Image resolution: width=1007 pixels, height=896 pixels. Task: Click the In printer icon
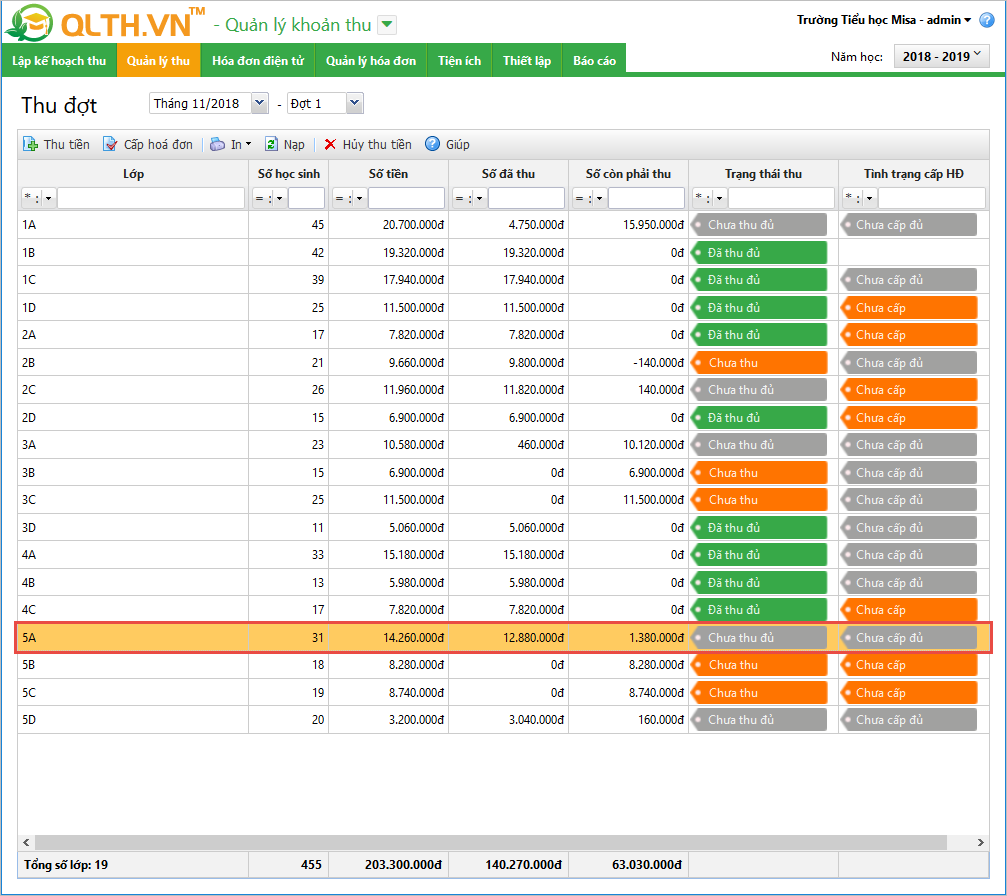tap(217, 145)
